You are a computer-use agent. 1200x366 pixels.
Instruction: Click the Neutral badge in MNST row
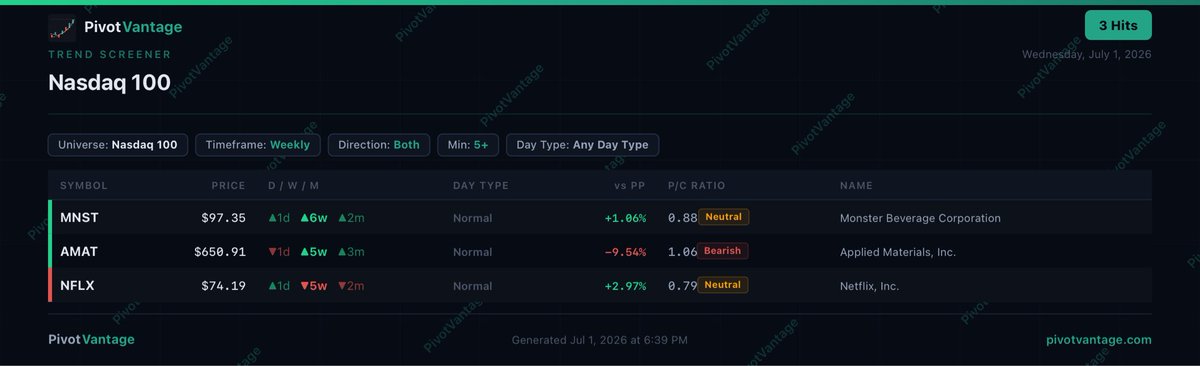click(x=724, y=217)
